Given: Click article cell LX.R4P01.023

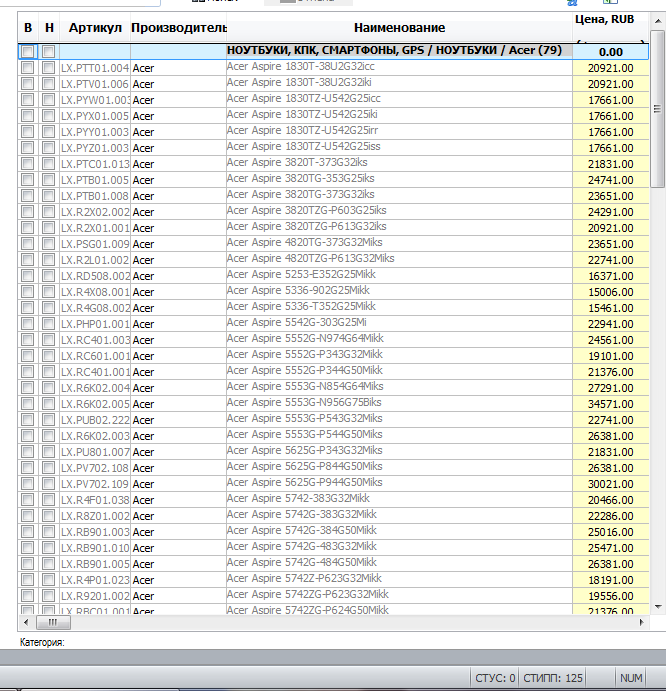Looking at the screenshot, I should tap(95, 580).
